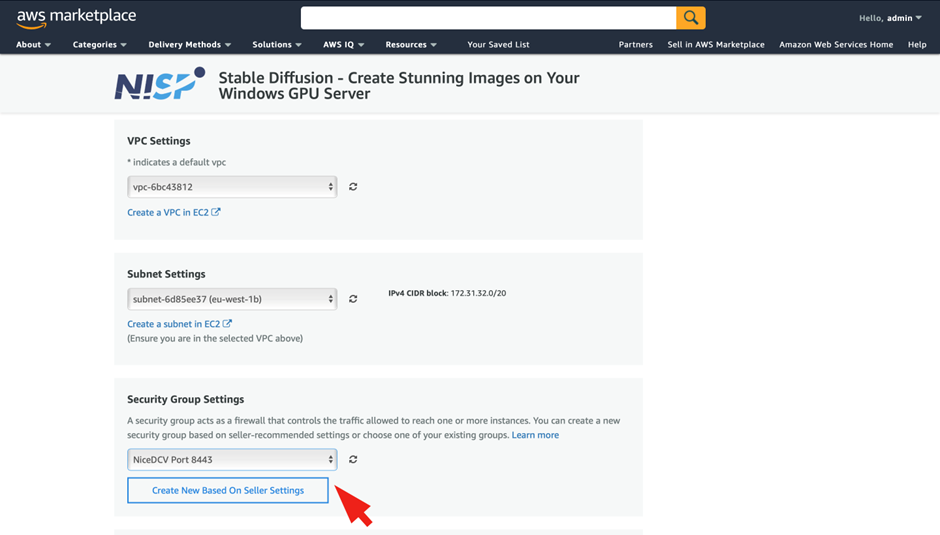
Task: Open the NiceDCV Port 8443 security group dropdown
Action: 232,459
